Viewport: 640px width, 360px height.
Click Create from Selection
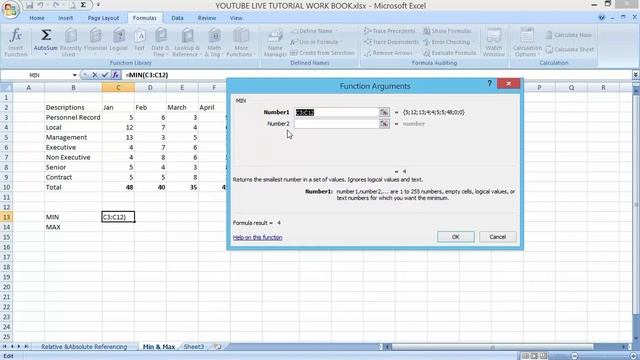point(322,53)
